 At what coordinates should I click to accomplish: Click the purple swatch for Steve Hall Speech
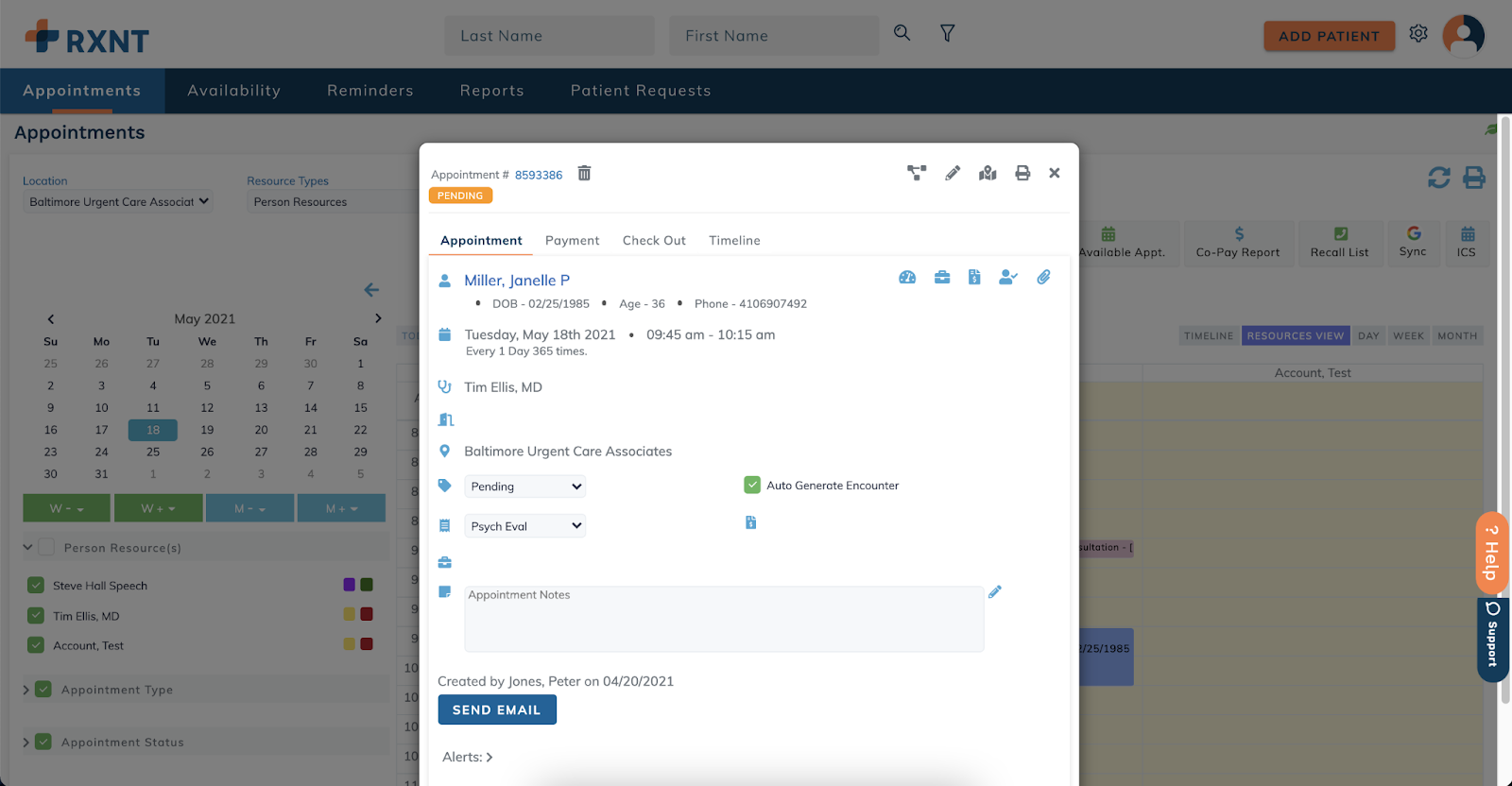pos(349,585)
